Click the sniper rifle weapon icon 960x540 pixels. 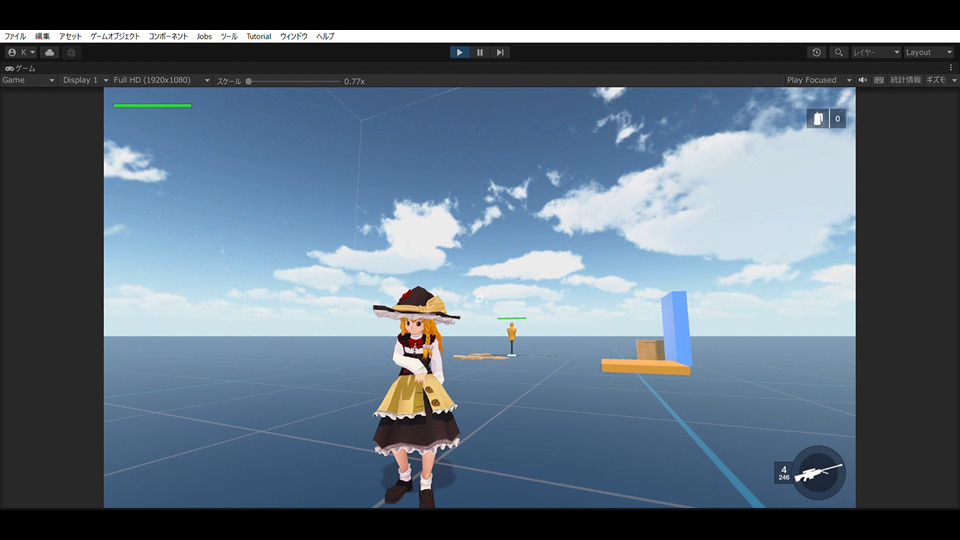point(819,473)
